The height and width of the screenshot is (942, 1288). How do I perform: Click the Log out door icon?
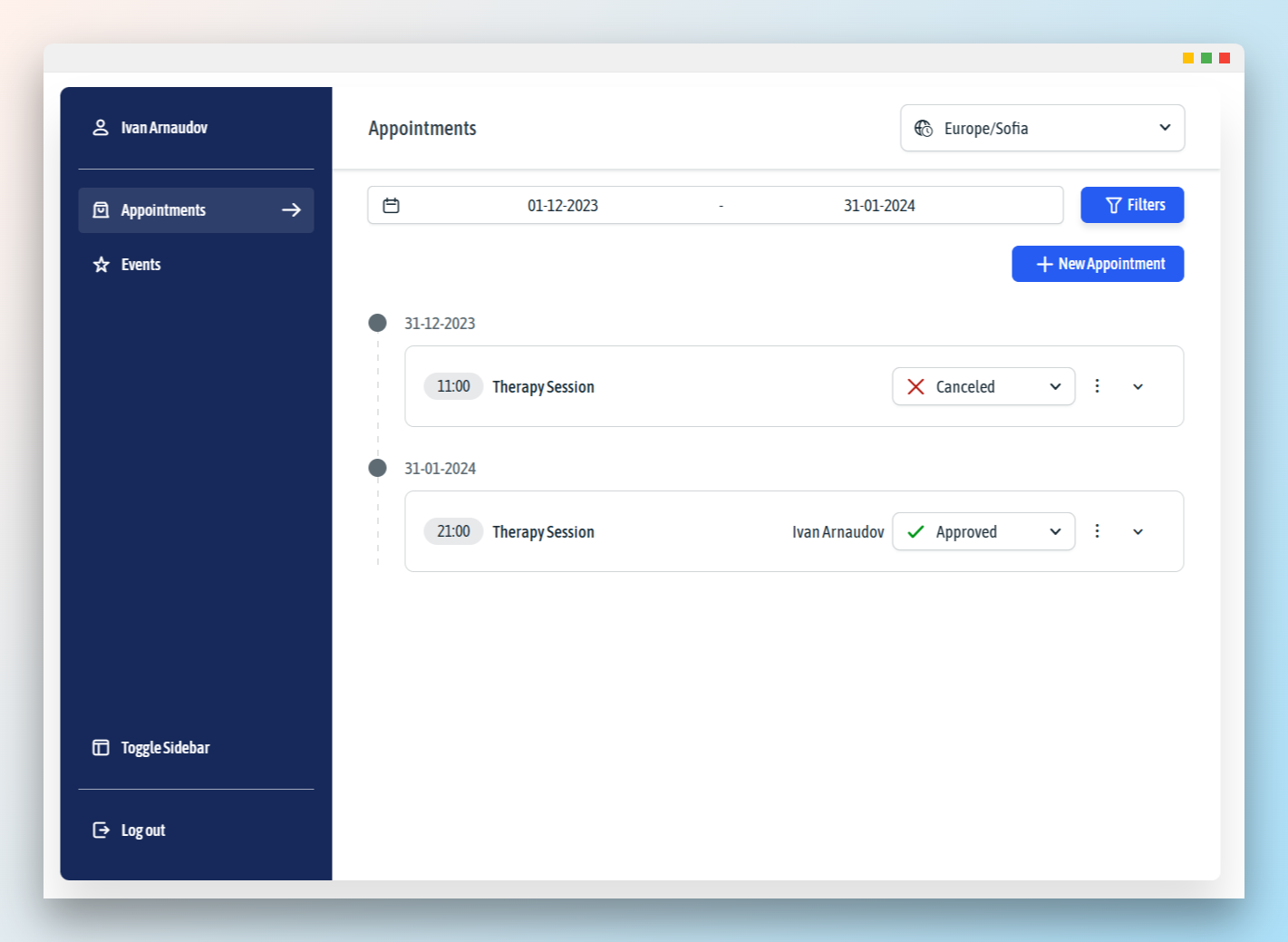(x=101, y=830)
